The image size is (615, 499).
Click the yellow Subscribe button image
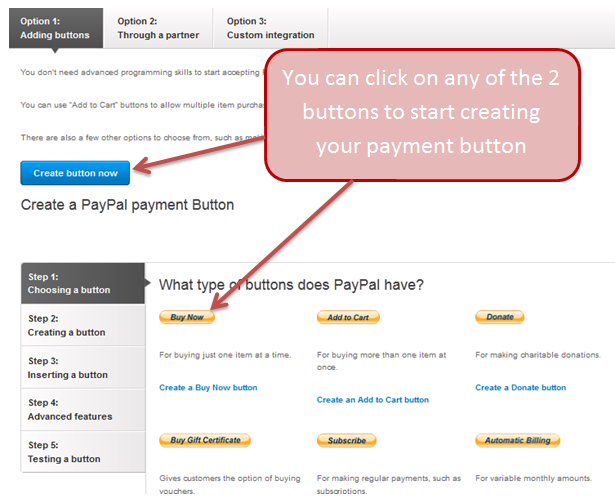click(x=347, y=440)
